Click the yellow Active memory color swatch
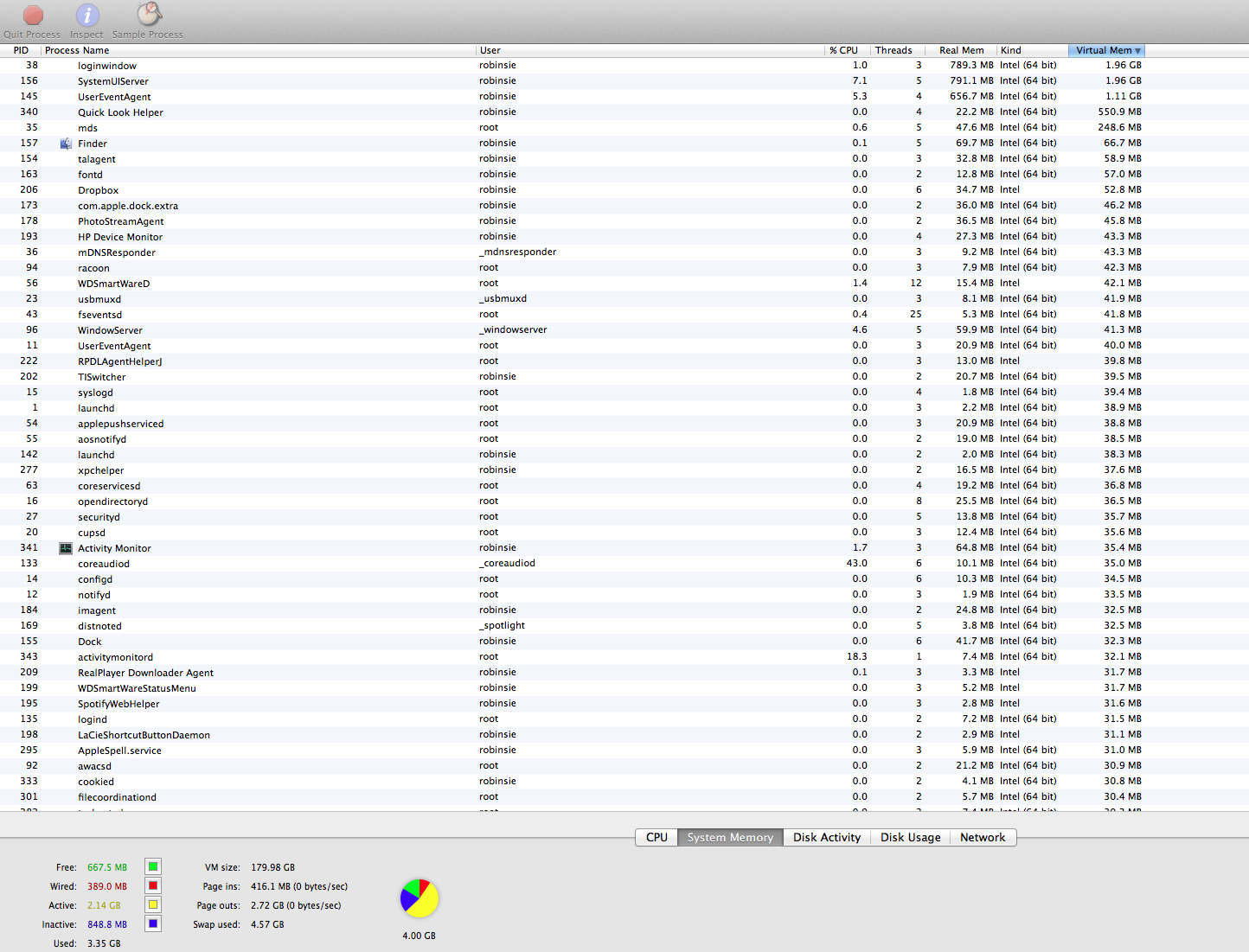 [x=153, y=904]
